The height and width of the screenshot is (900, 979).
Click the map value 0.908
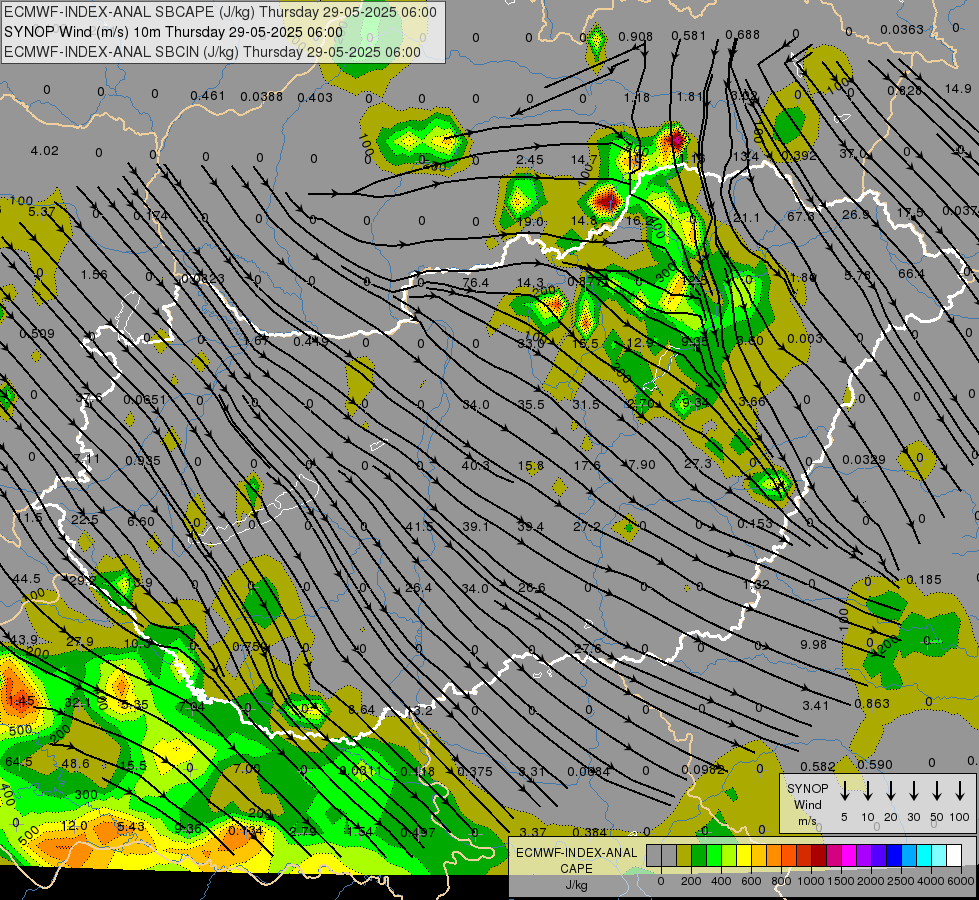[636, 37]
